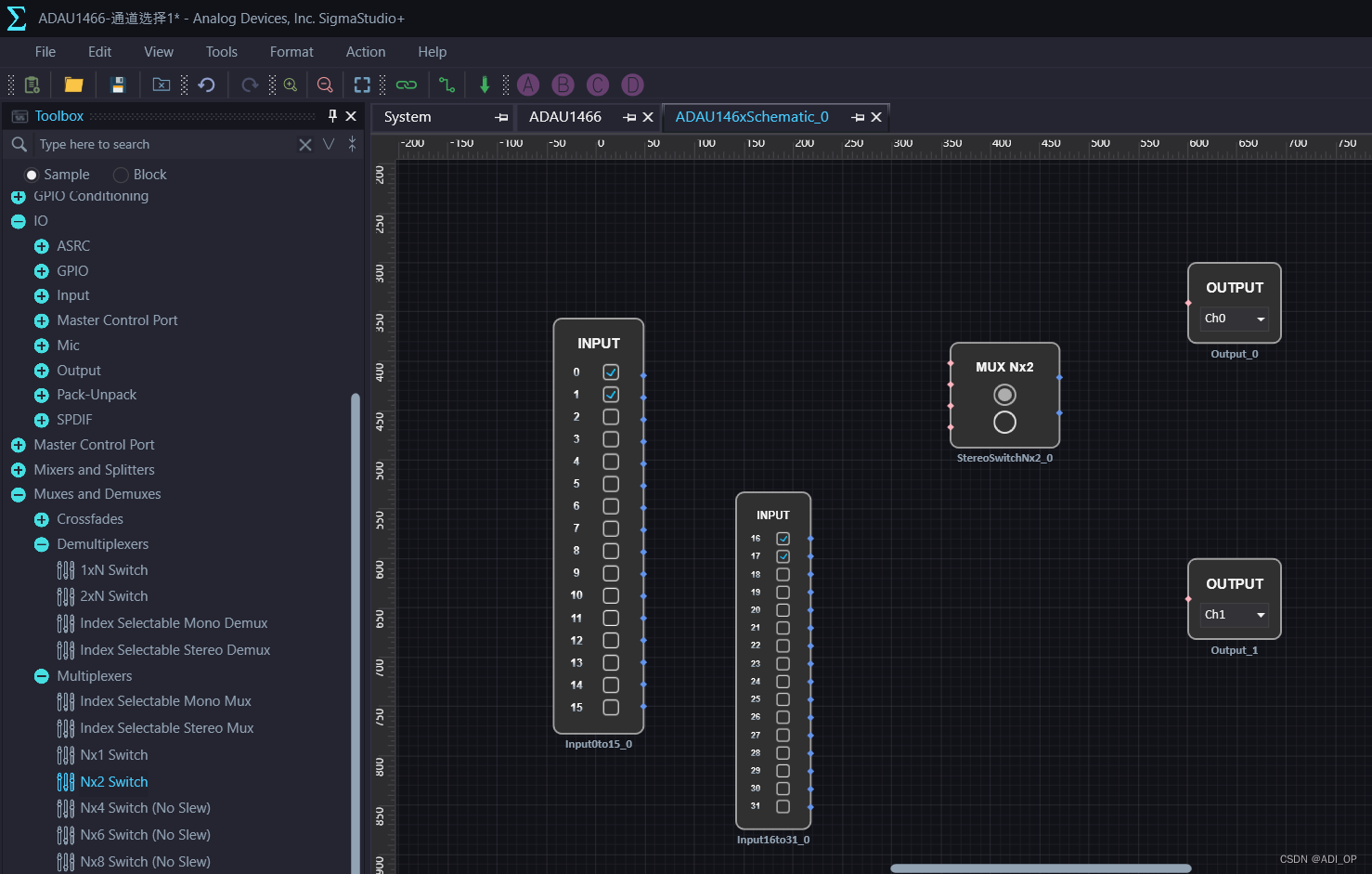Uncheck input channel 16 checkbox
This screenshot has height=874, width=1372.
pyautogui.click(x=783, y=539)
